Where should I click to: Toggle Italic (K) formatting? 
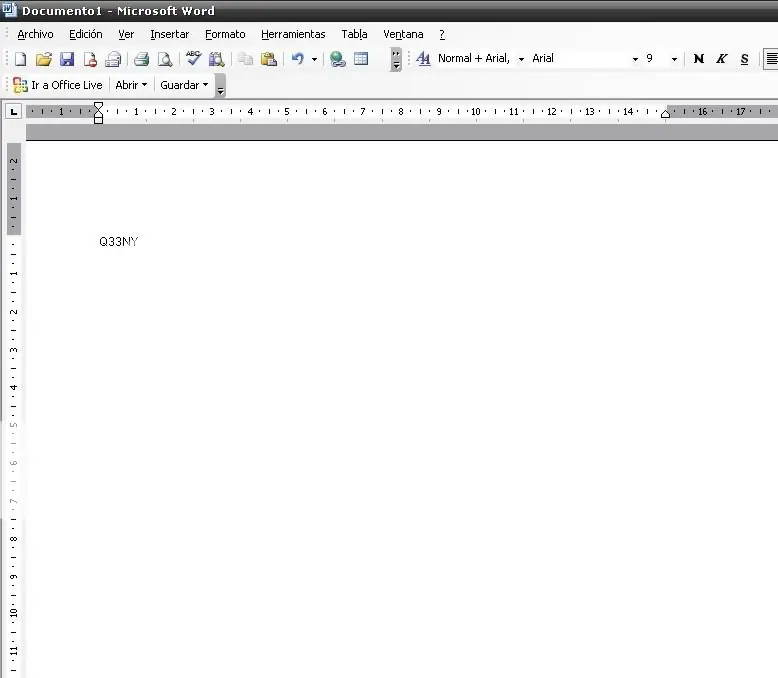click(721, 59)
